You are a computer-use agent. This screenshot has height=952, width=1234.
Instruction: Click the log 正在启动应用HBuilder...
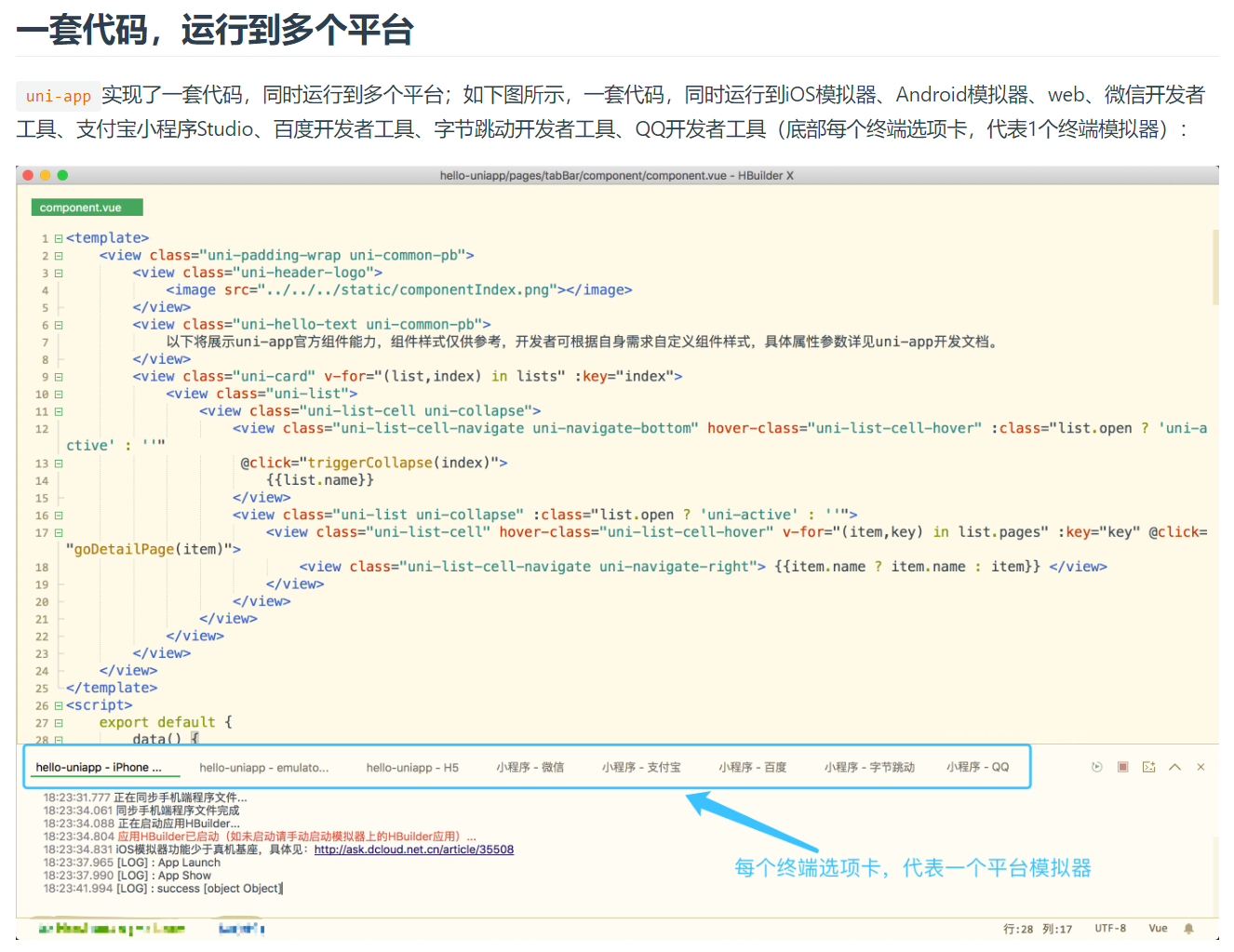pyautogui.click(x=141, y=824)
